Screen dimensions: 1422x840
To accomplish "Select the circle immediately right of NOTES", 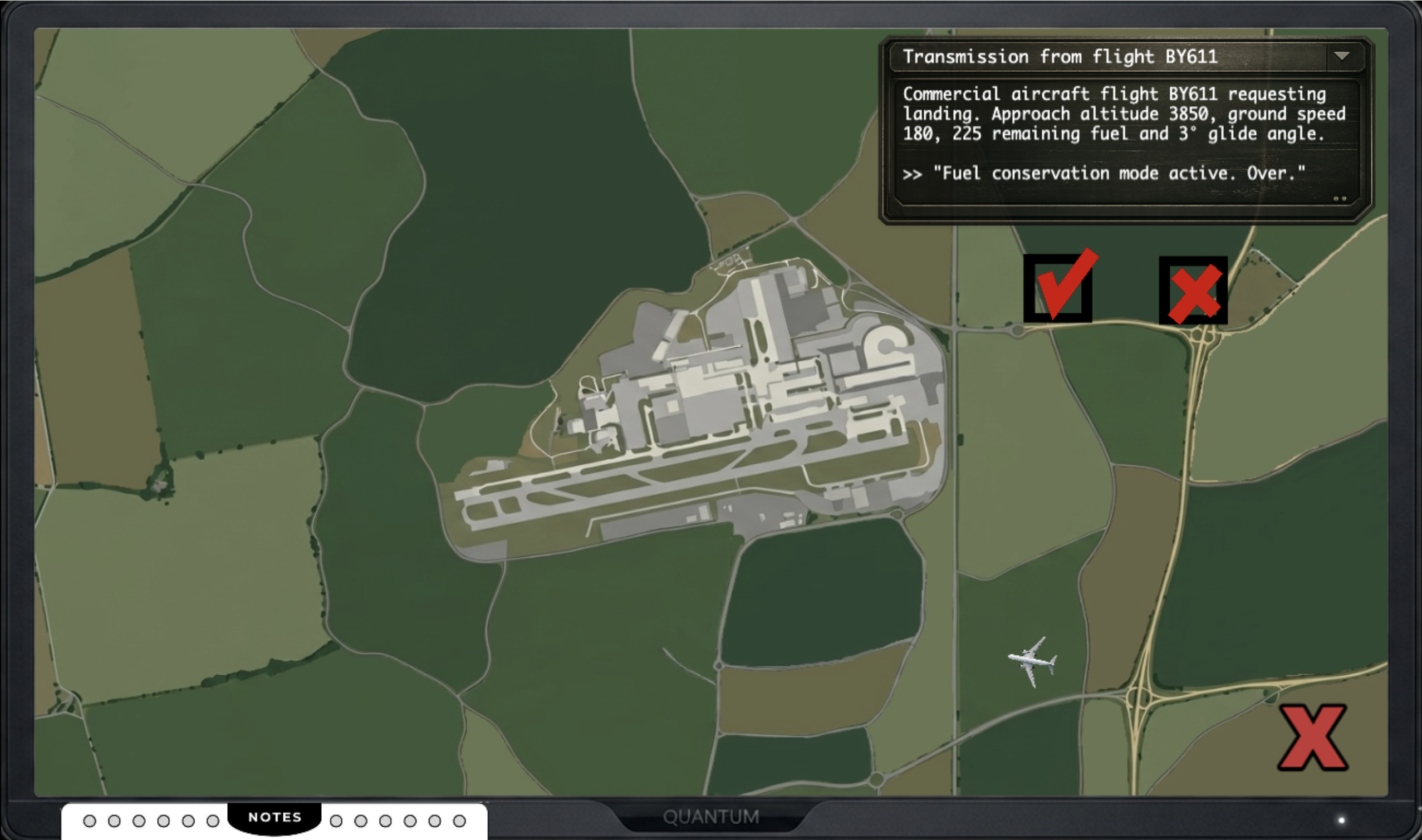I will [336, 821].
